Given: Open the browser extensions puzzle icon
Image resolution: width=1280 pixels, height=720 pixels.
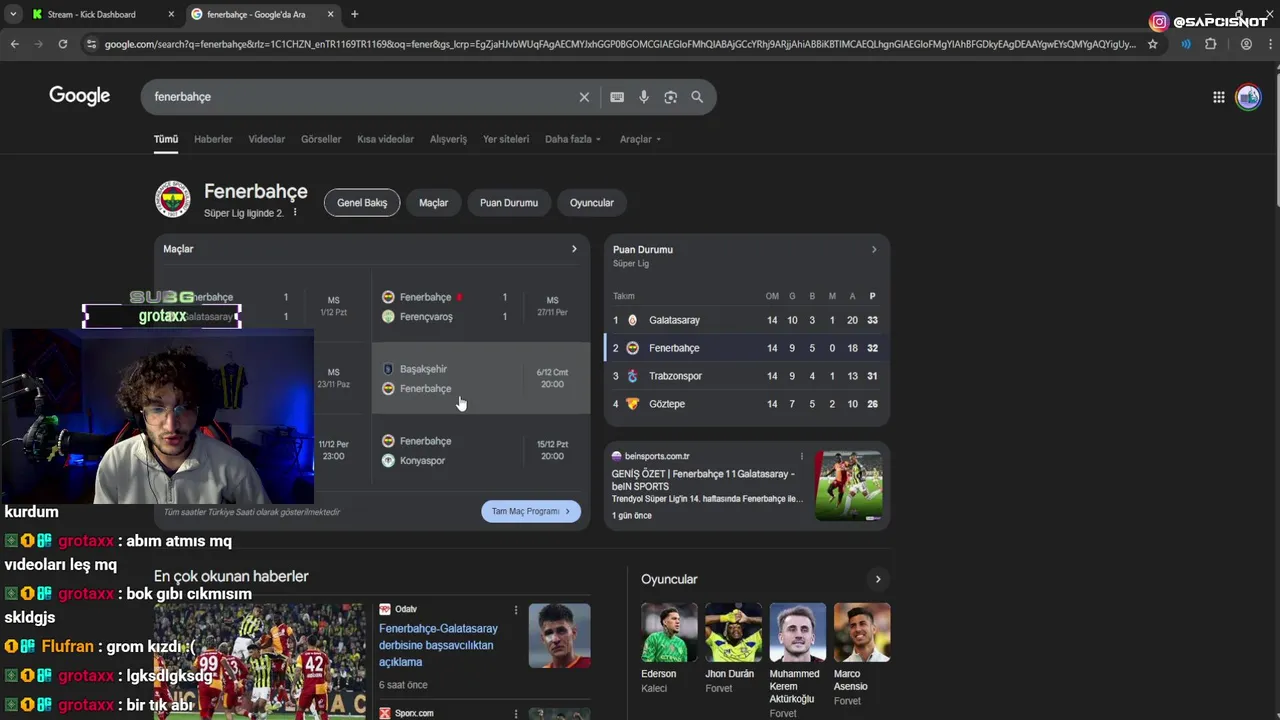Looking at the screenshot, I should pos(1211,44).
